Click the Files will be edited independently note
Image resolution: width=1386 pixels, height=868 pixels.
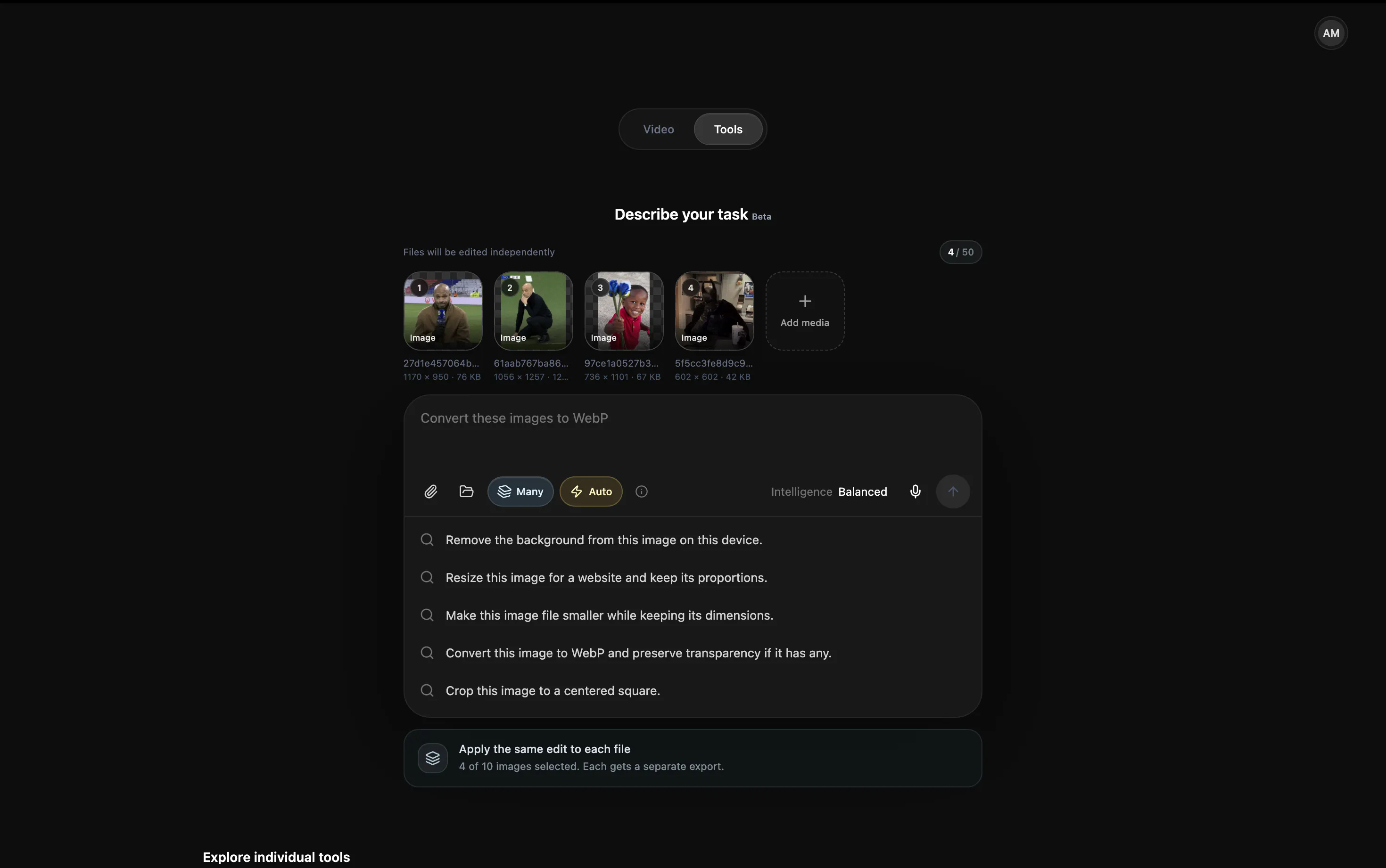pos(479,252)
